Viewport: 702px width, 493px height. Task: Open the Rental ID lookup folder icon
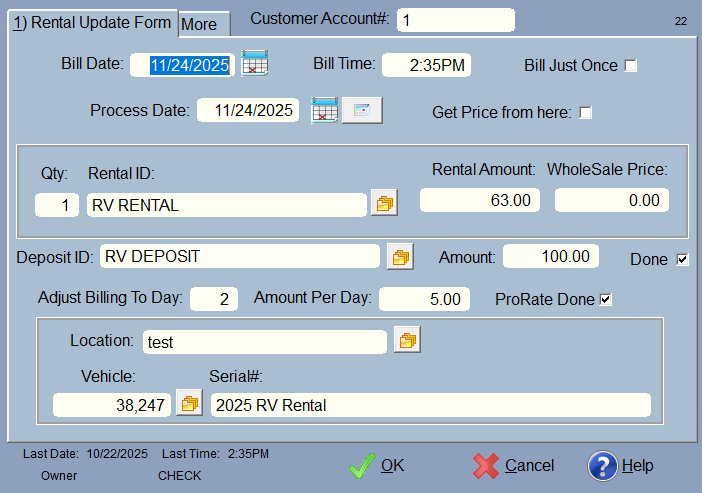385,203
